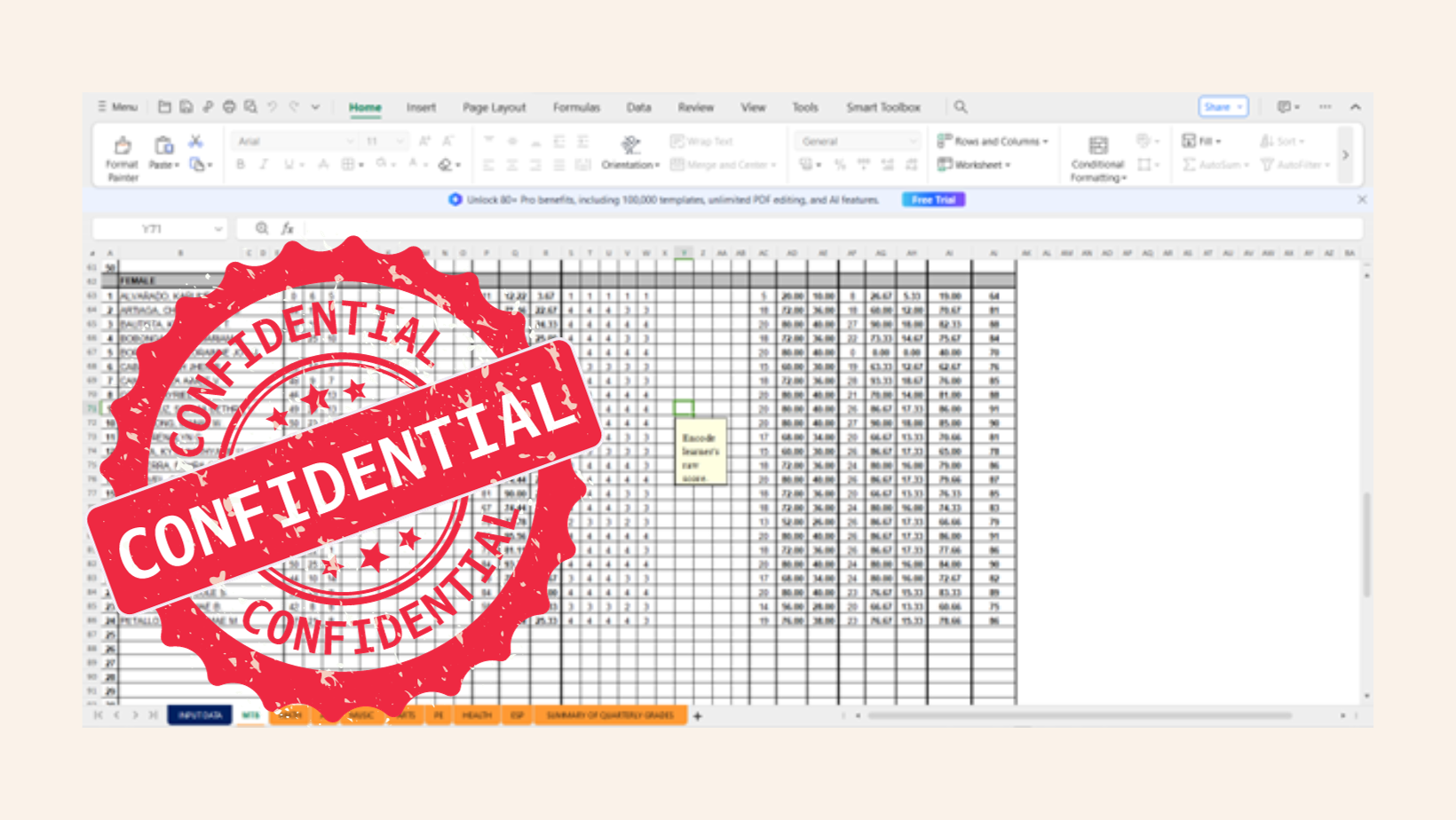The width and height of the screenshot is (1456, 820).
Task: Collapse the ribbon with the up chevron
Action: coord(1356,106)
